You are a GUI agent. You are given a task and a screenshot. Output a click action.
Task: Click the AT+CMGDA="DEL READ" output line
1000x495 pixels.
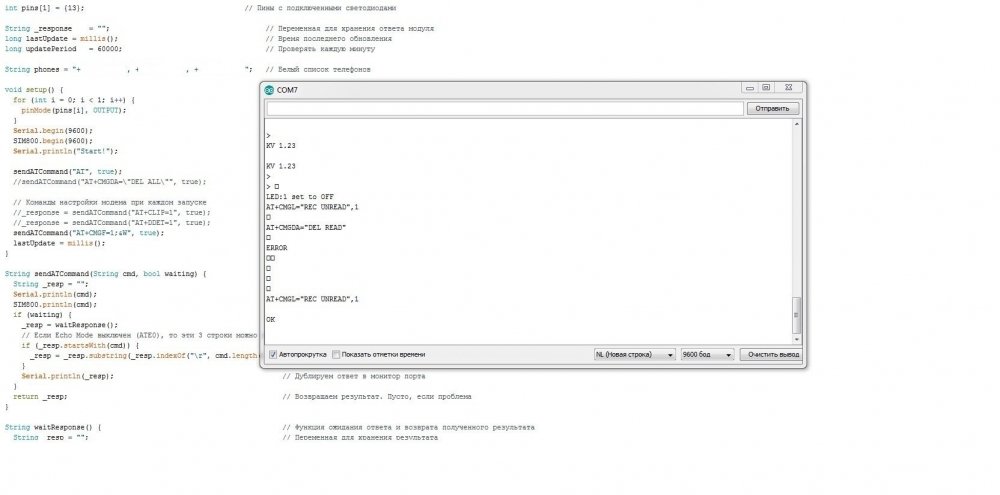click(x=306, y=228)
